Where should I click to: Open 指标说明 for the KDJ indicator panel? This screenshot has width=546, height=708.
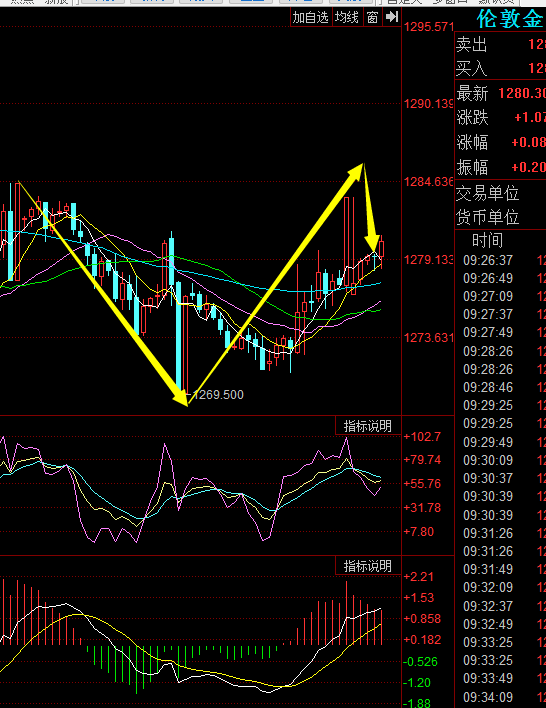368,426
